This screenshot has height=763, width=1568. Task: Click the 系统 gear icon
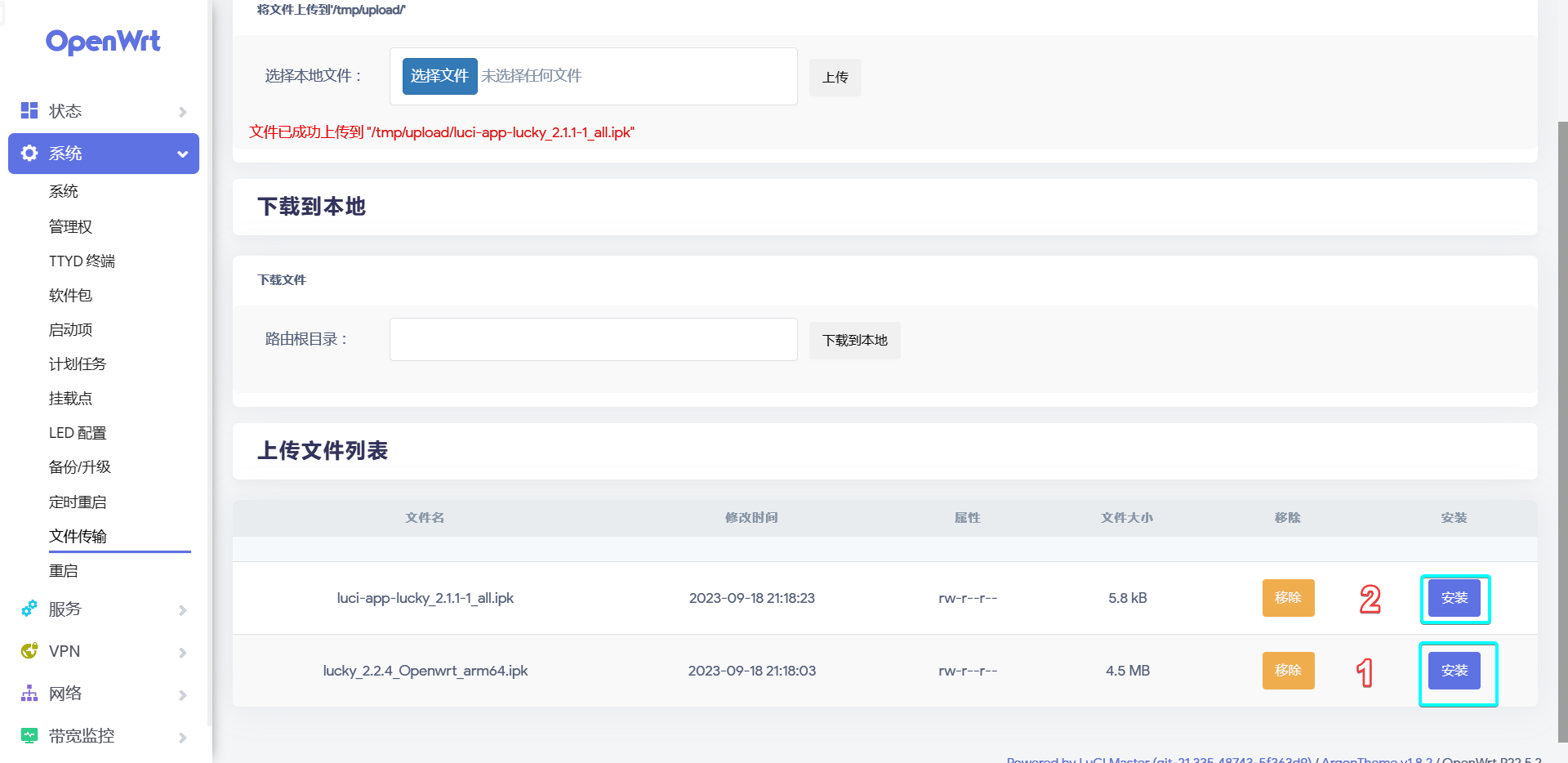tap(29, 153)
